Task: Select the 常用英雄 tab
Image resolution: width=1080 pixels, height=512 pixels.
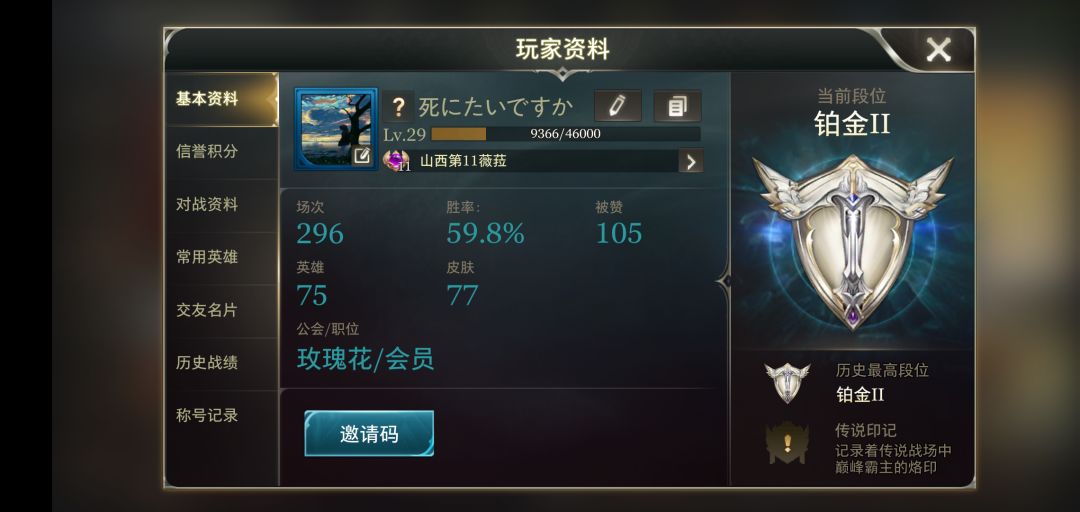Action: point(207,257)
